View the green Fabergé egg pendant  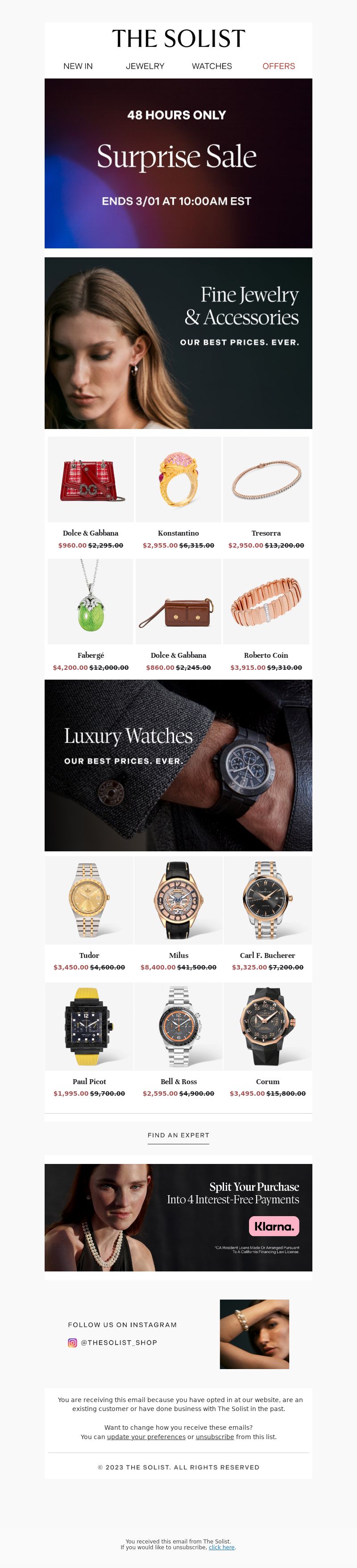point(91,602)
